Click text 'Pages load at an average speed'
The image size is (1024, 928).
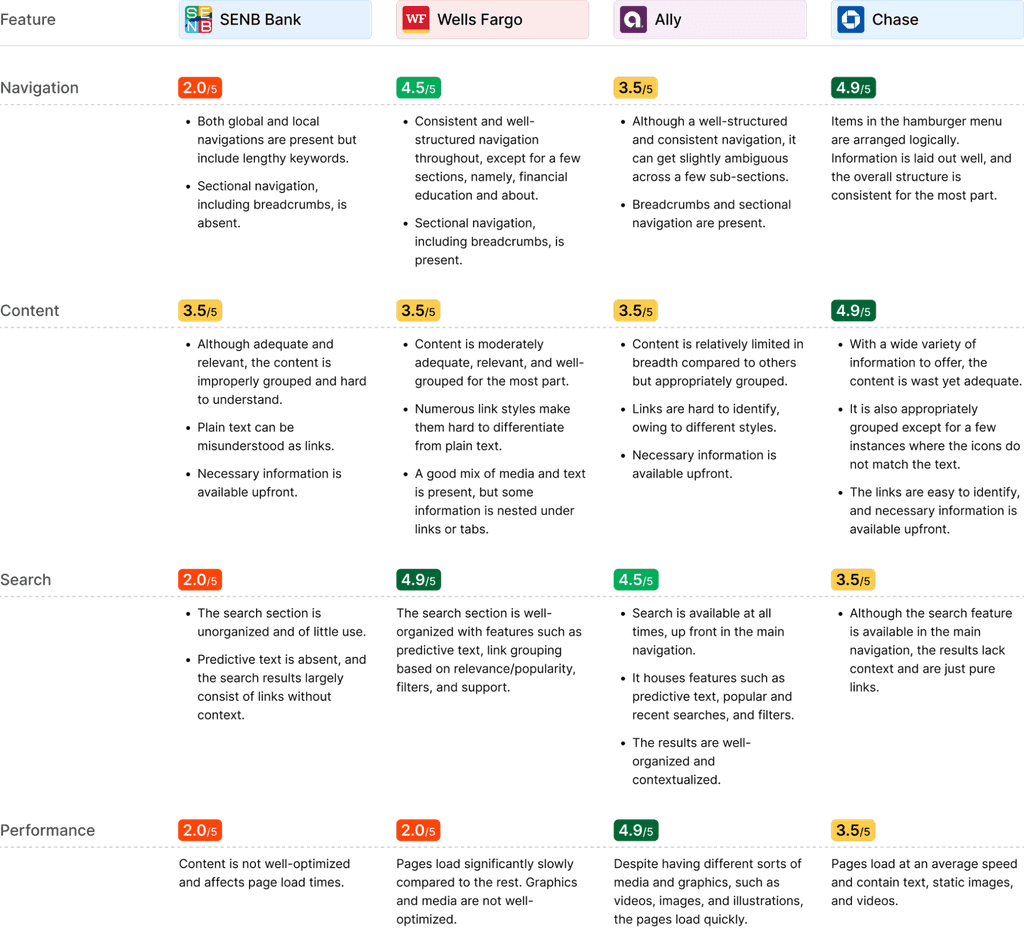click(924, 863)
